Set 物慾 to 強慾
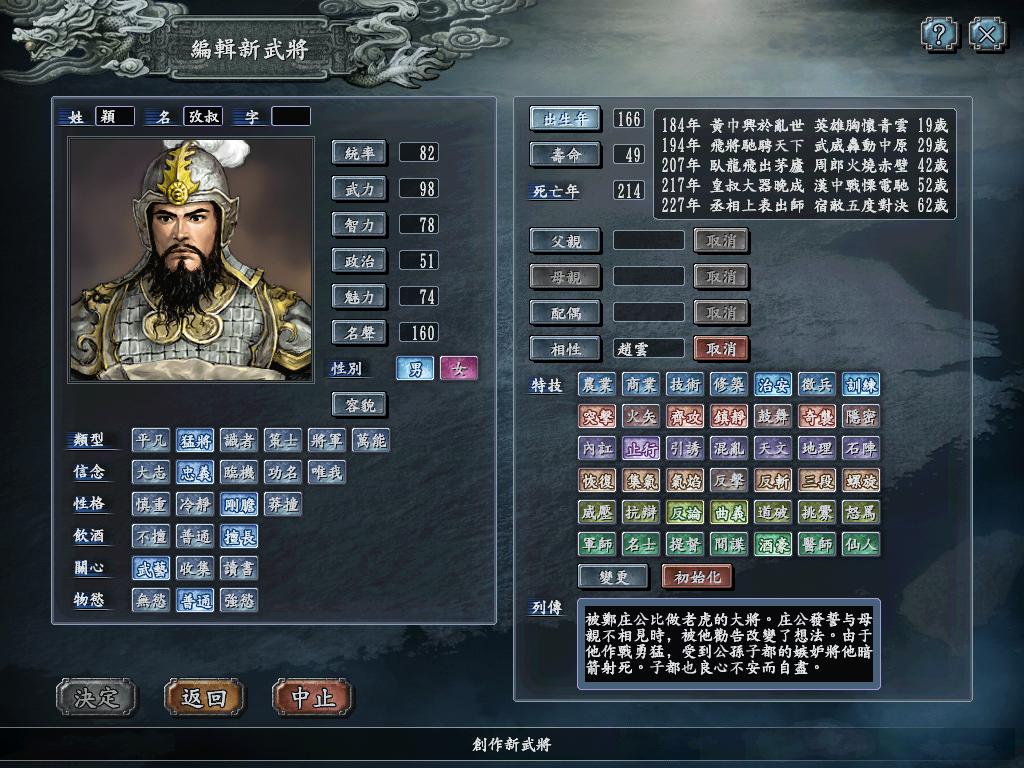The width and height of the screenshot is (1024, 768). tap(238, 600)
